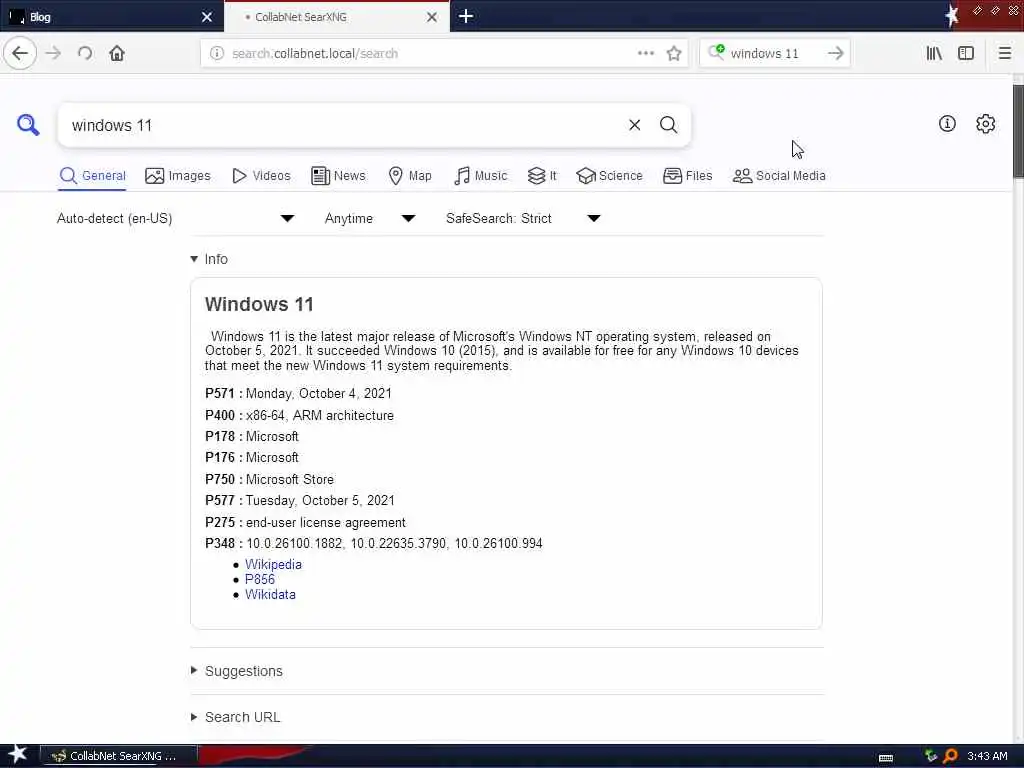Submit browser search bar with arrow

click(x=835, y=54)
